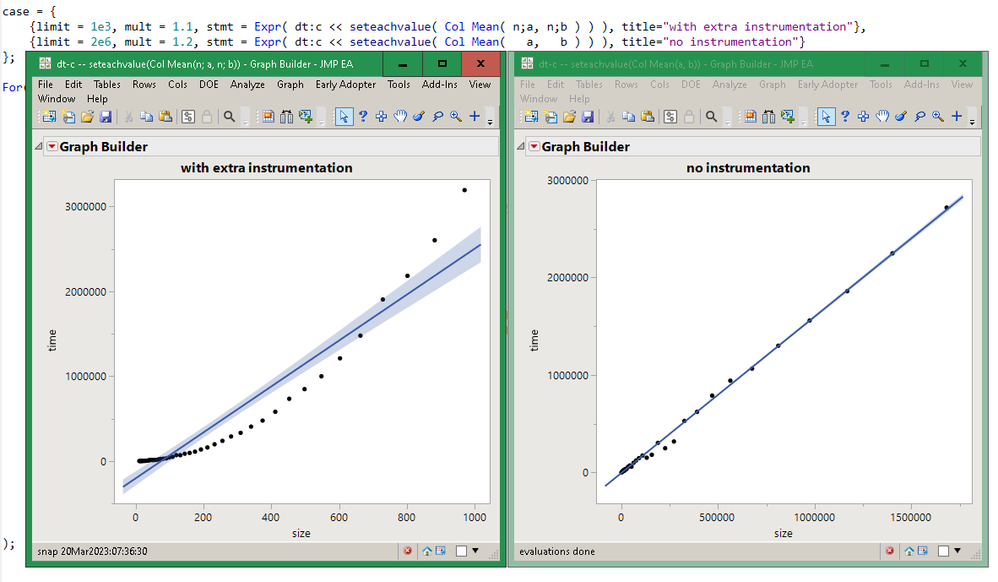Open the Early Adopter menu
Viewport: 998px width, 582px height.
tap(345, 85)
